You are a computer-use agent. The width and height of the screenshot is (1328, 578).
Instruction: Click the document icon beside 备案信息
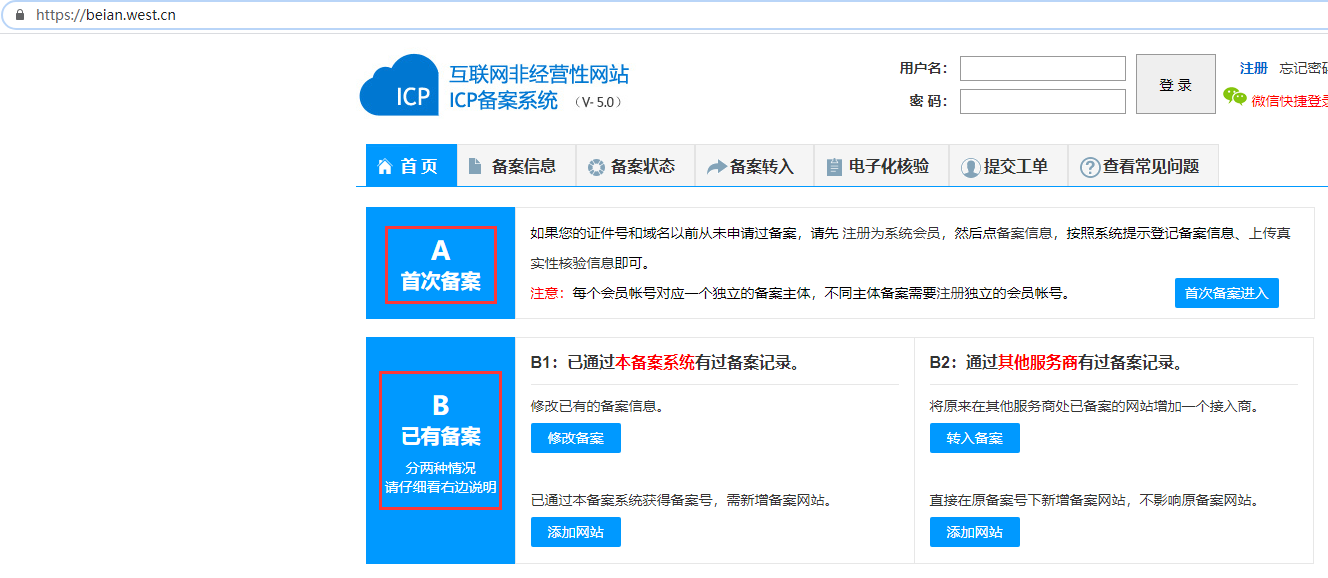click(x=475, y=167)
